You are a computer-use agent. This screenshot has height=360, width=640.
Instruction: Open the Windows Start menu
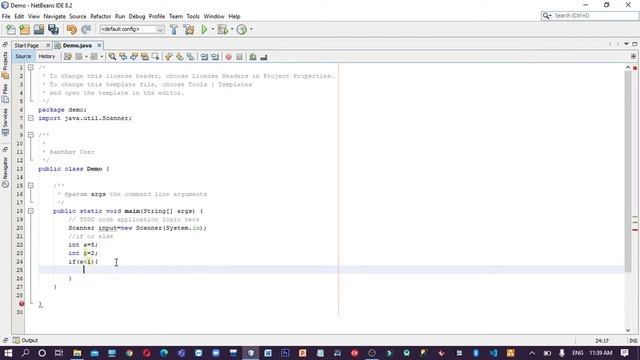pos(8,353)
